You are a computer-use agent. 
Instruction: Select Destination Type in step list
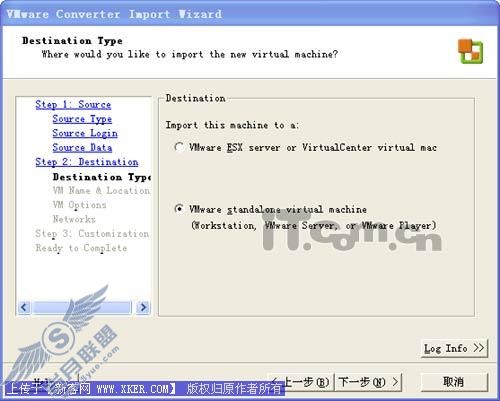coord(102,177)
